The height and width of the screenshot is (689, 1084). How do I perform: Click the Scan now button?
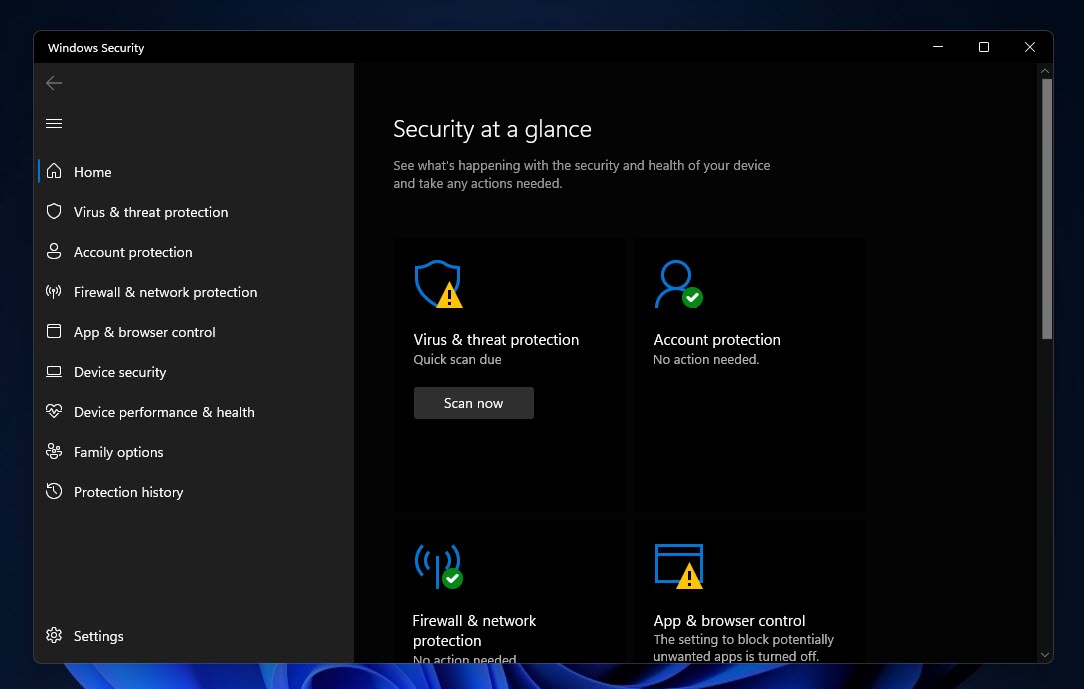(x=474, y=403)
